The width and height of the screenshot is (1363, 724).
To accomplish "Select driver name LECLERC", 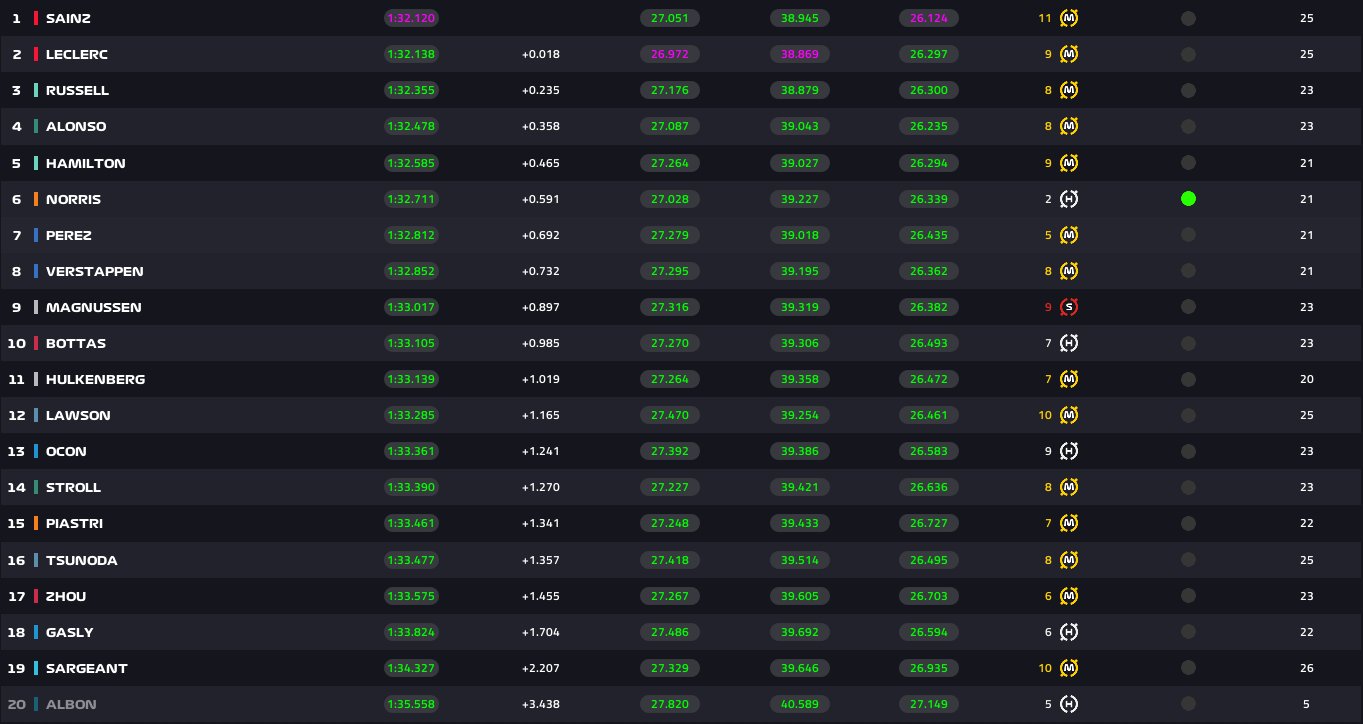I will click(x=77, y=54).
